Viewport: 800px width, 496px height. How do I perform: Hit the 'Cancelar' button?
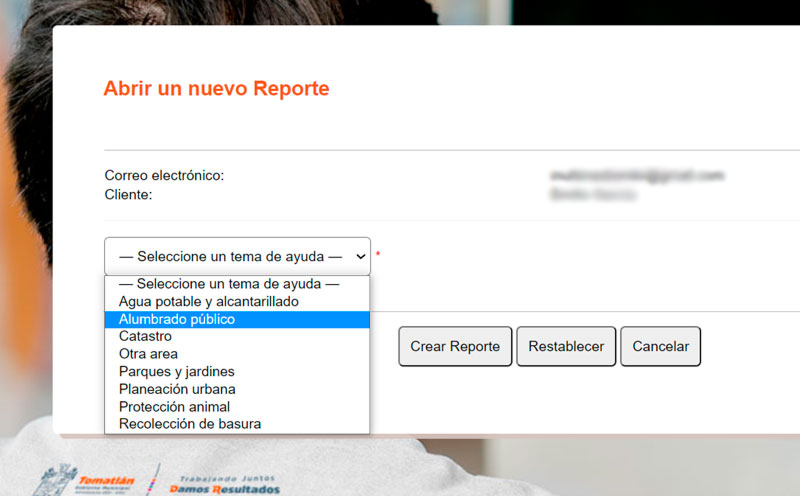point(660,346)
